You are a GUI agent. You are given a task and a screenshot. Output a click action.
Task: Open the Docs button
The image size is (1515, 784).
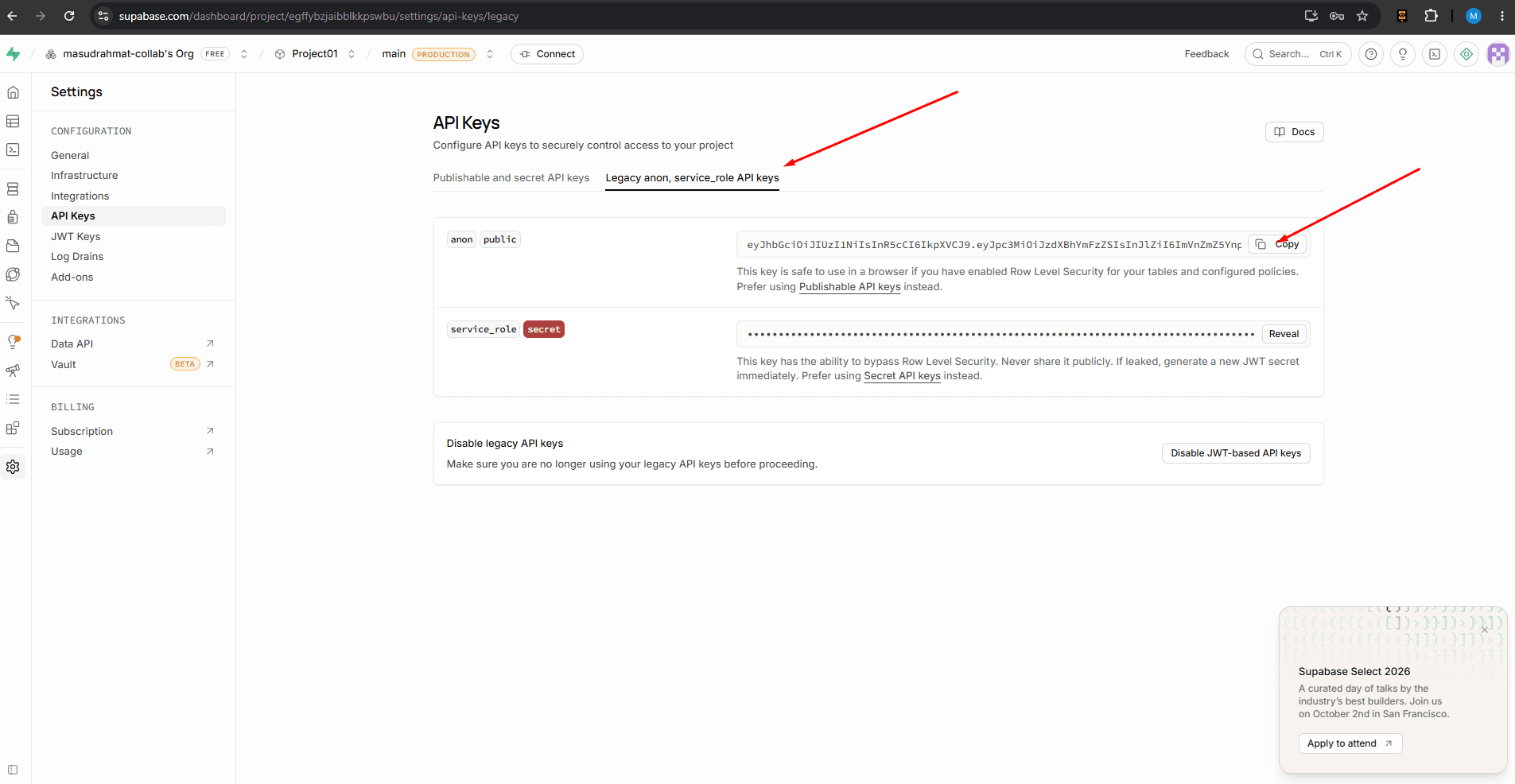click(1295, 132)
